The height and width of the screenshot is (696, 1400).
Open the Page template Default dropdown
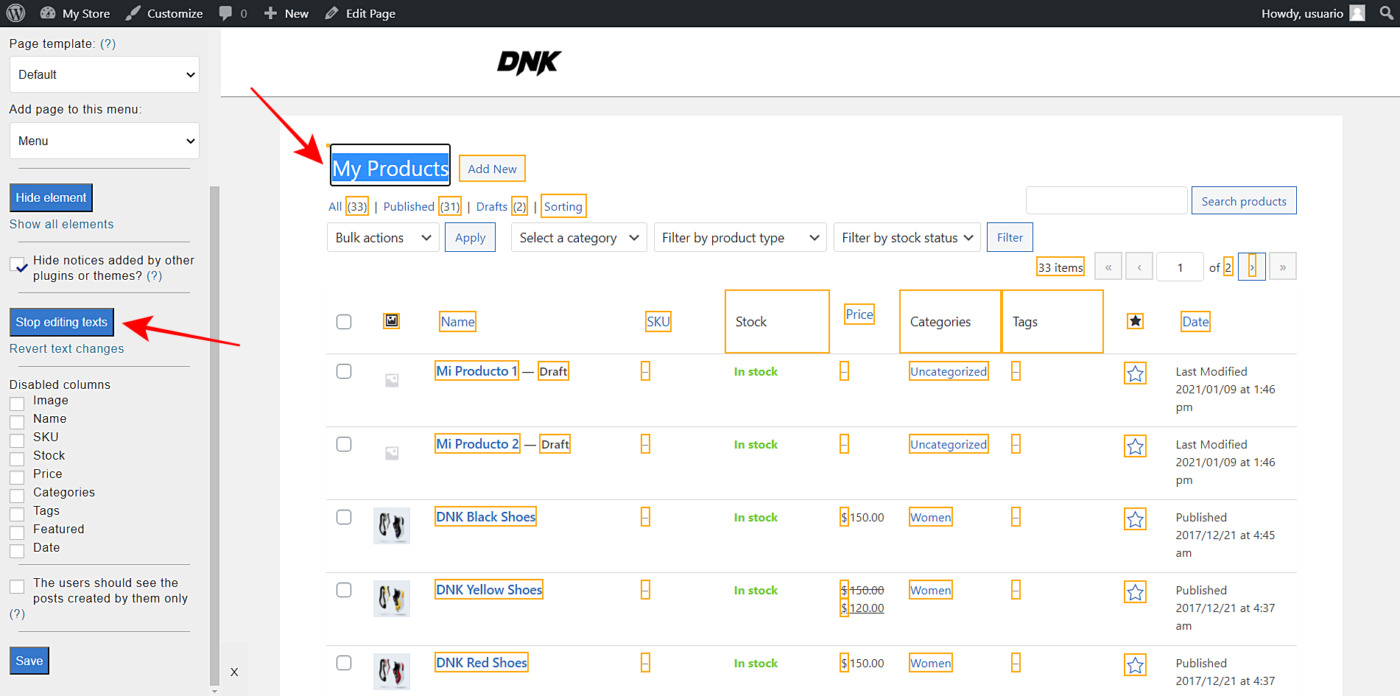coord(104,75)
